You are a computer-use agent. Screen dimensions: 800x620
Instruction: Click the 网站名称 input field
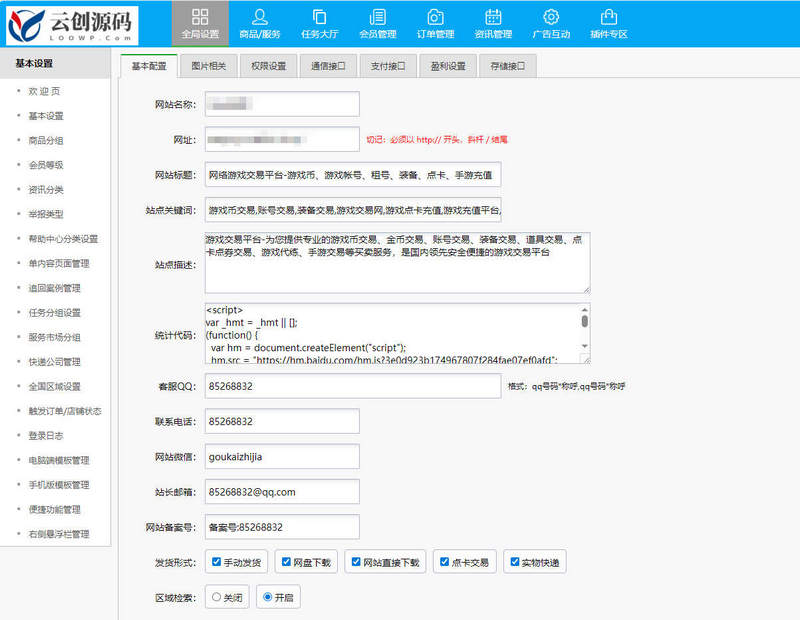(282, 104)
